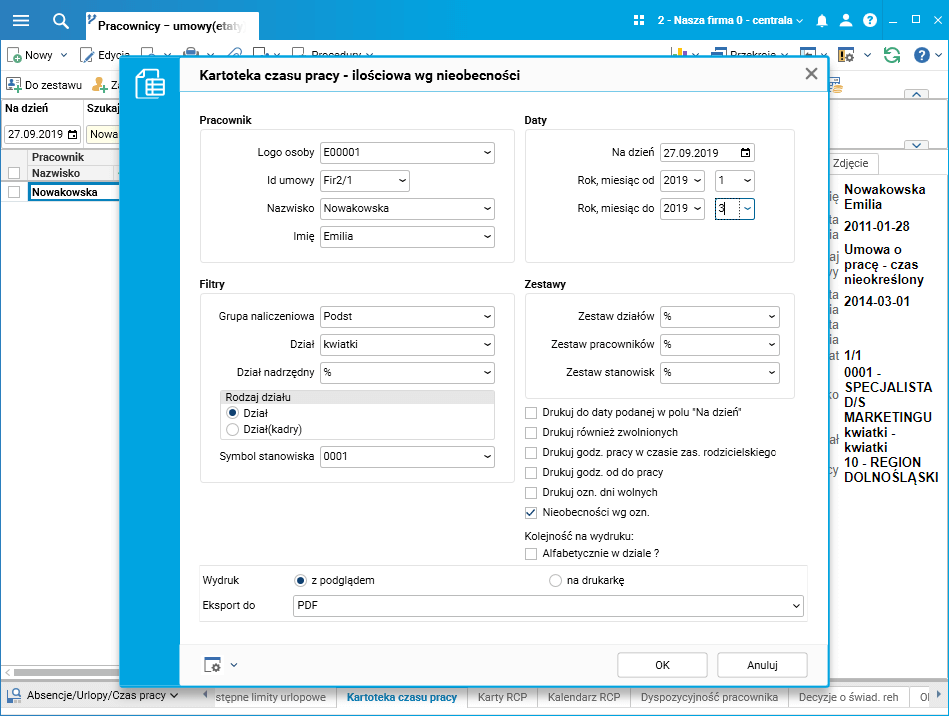Open the Zestaw pracowników dropdown
This screenshot has height=716, width=949.
point(772,344)
